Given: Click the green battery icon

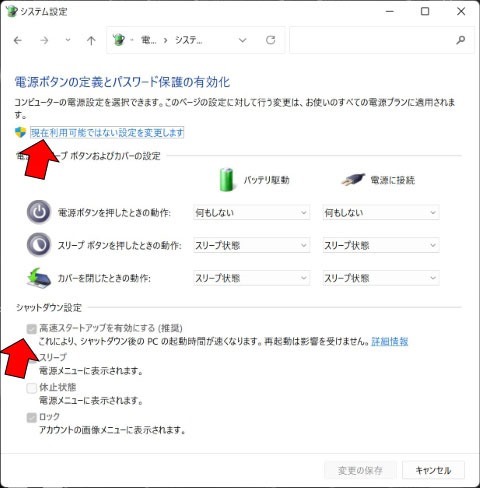Looking at the screenshot, I should tap(227, 180).
